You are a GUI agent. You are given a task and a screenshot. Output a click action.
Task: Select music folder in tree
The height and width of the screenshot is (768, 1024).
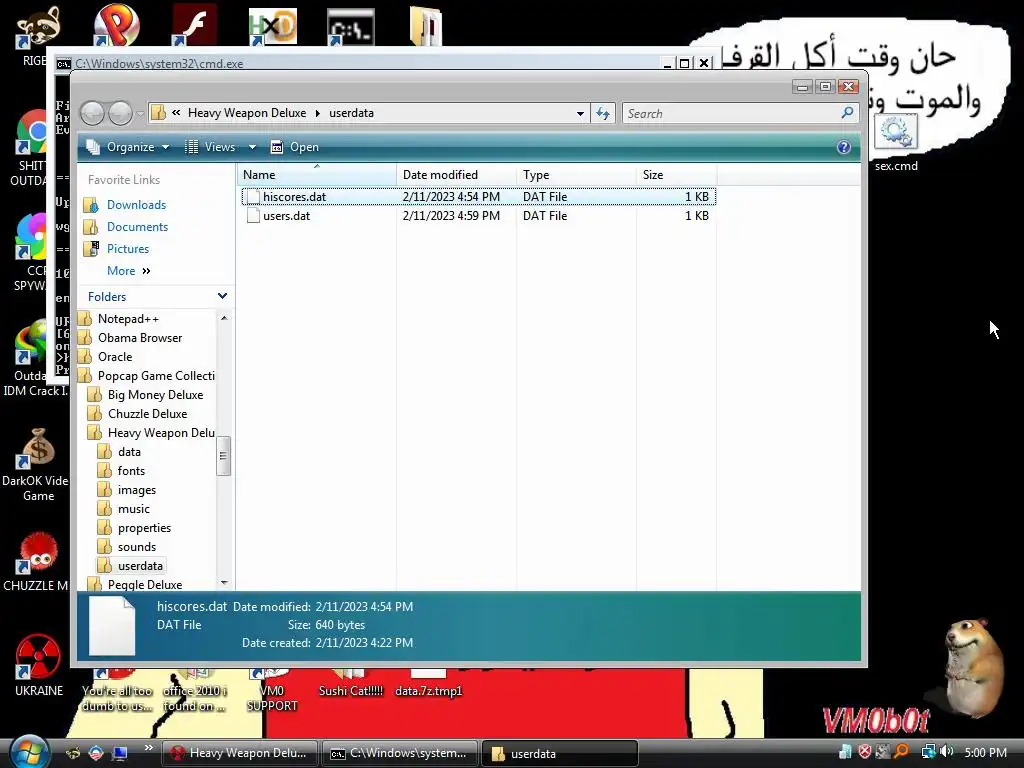coord(134,509)
